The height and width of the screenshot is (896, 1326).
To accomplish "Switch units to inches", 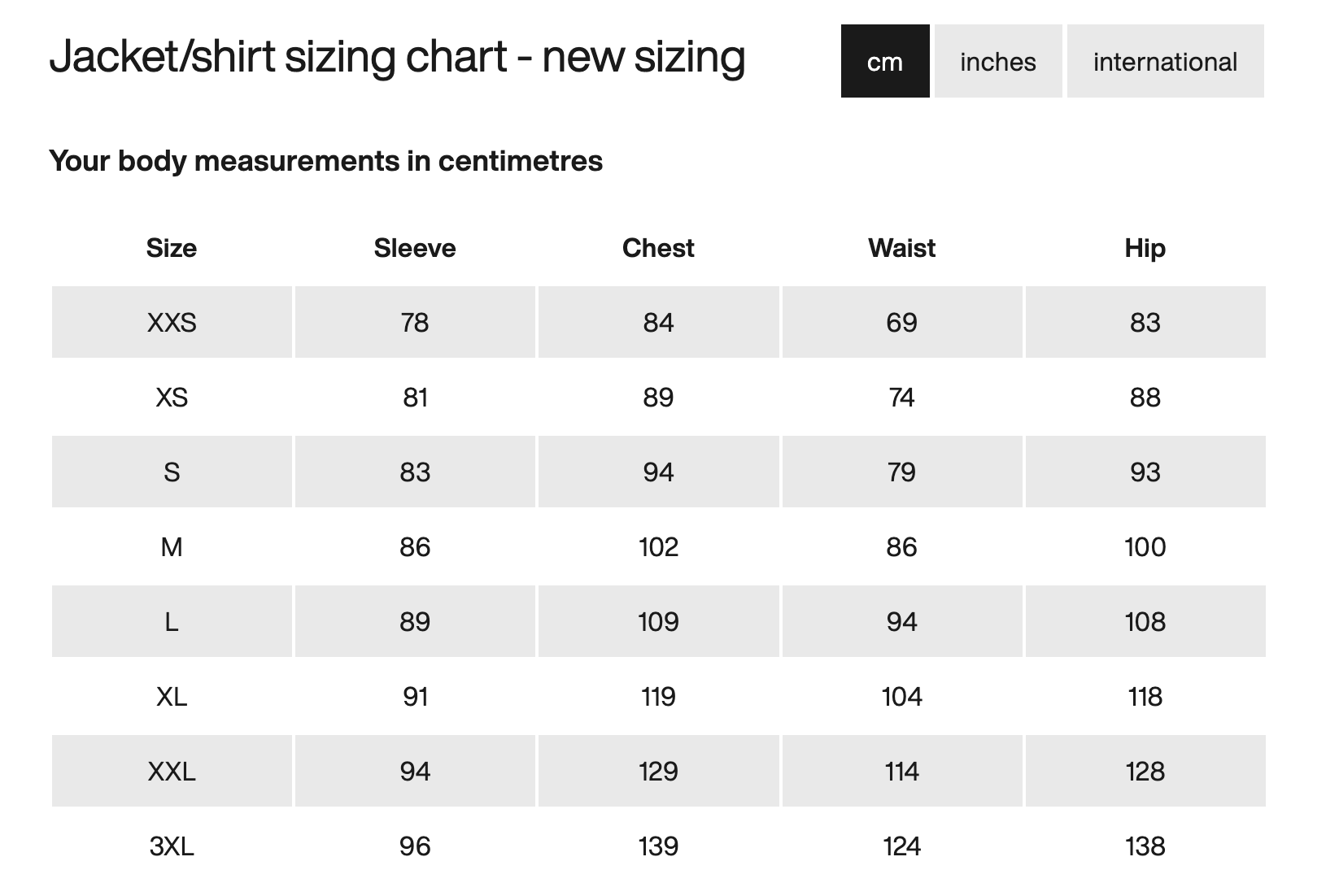I will point(997,62).
